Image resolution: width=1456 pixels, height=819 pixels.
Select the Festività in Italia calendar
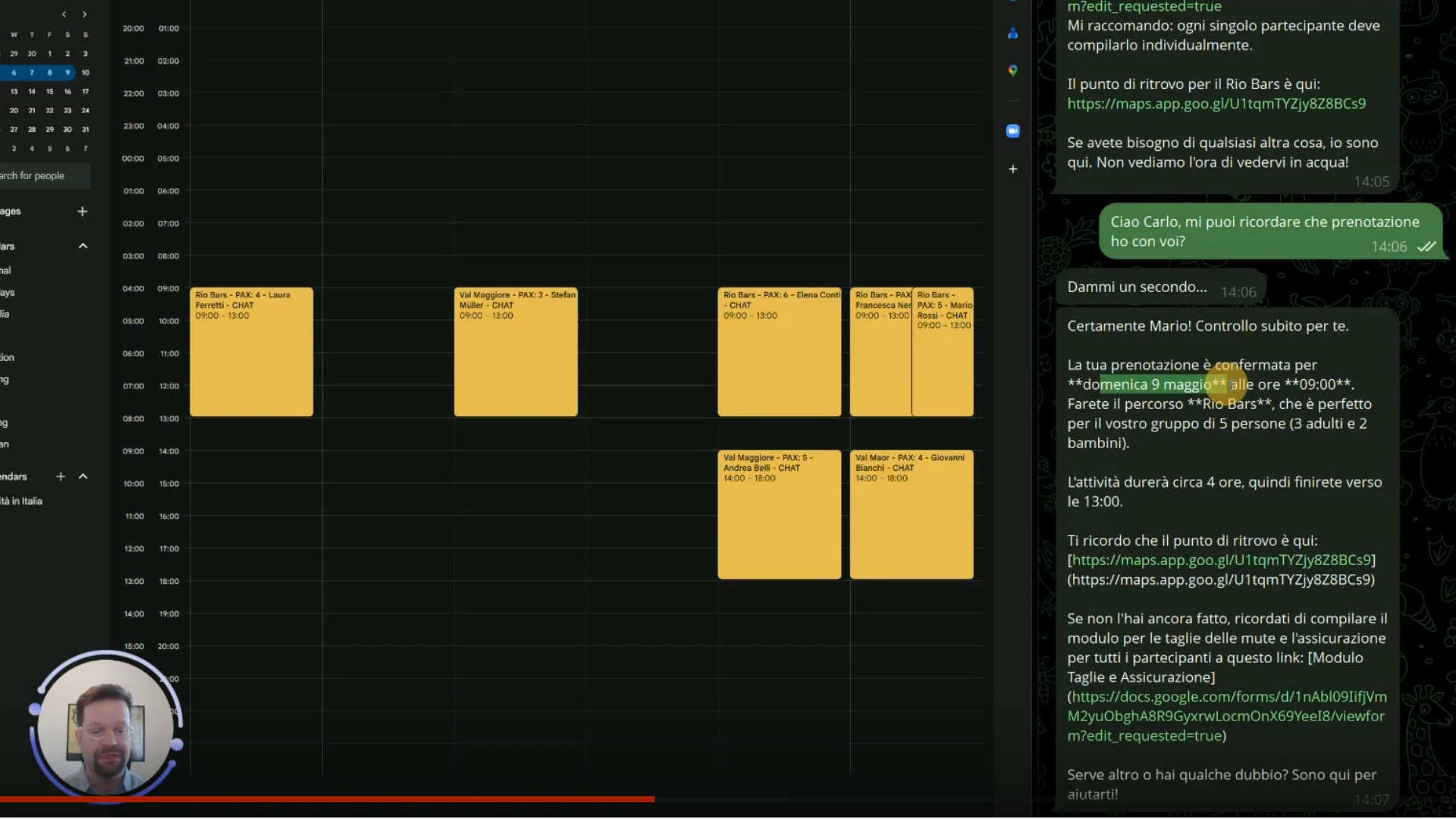[x=23, y=501]
